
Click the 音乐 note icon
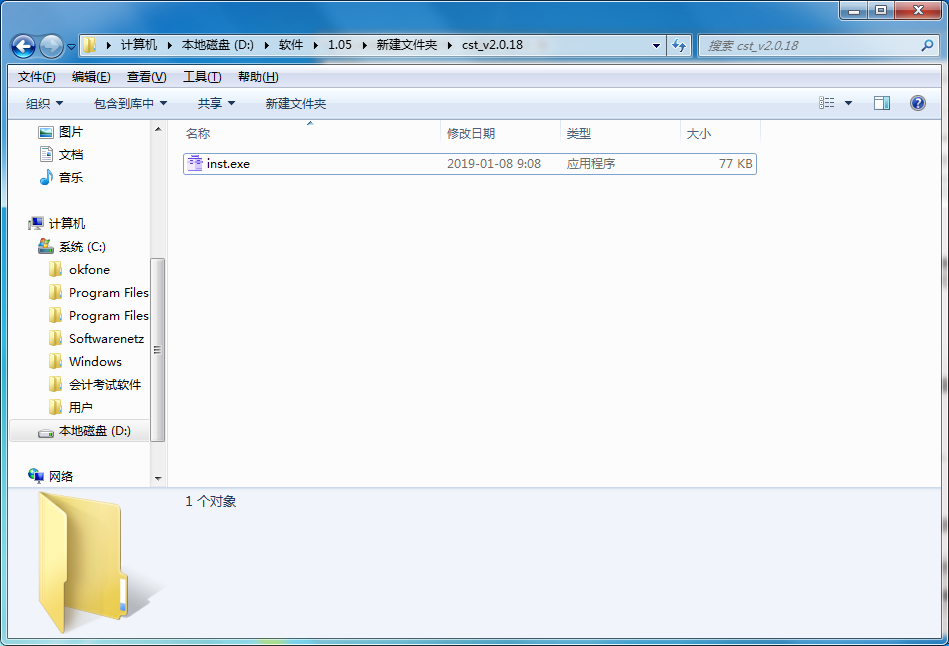coord(46,177)
